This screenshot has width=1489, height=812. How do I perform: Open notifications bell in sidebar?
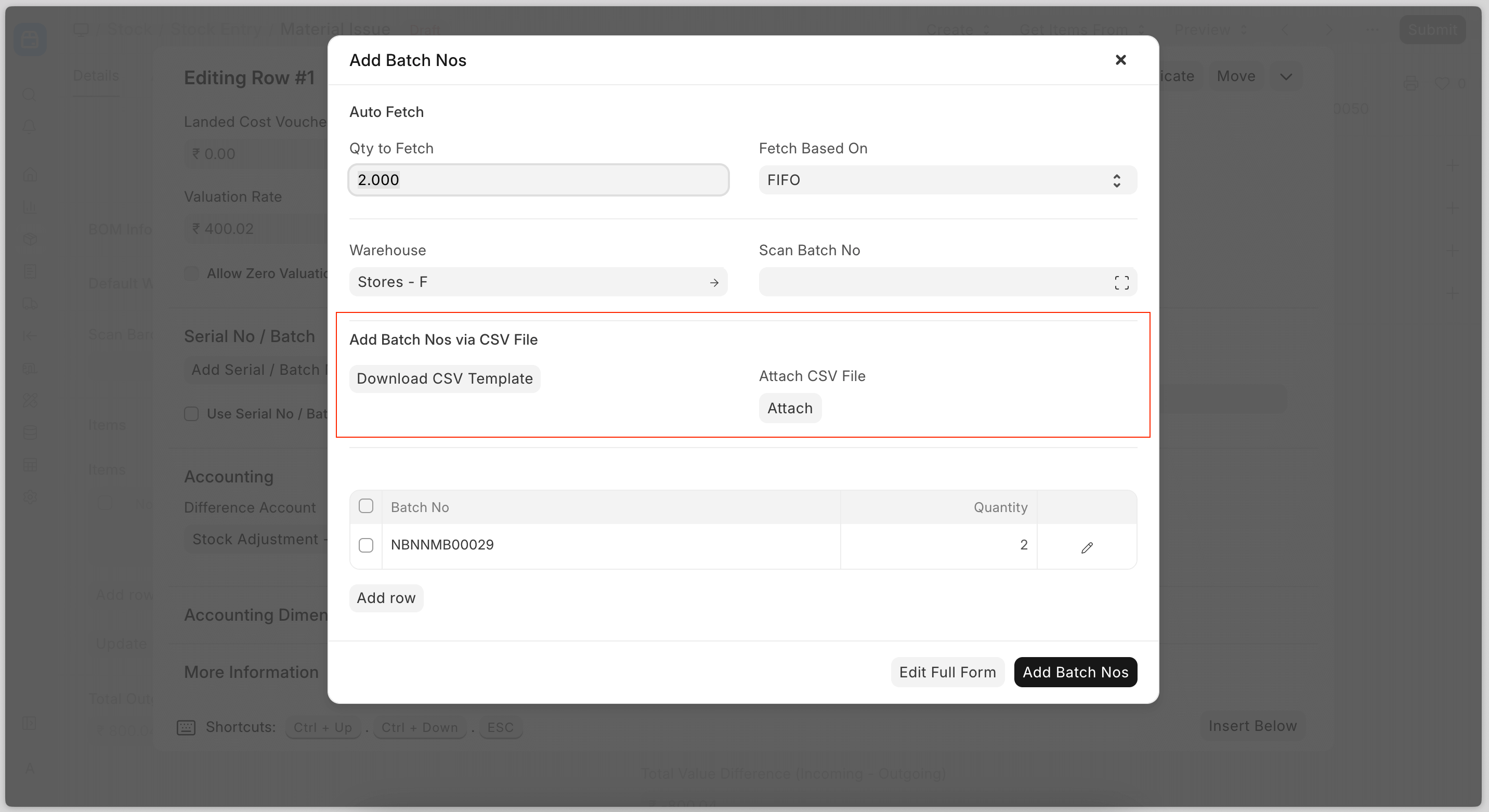click(29, 126)
